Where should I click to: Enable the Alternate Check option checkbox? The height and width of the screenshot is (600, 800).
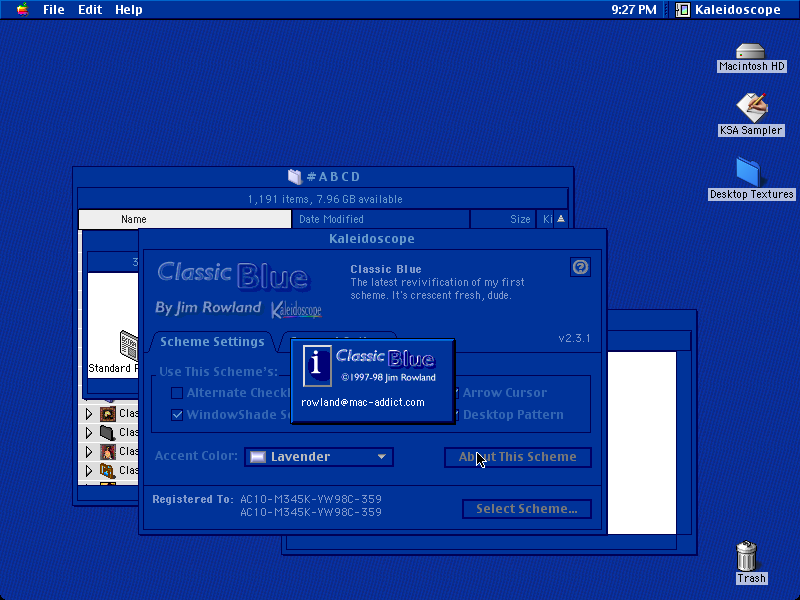[x=177, y=393]
